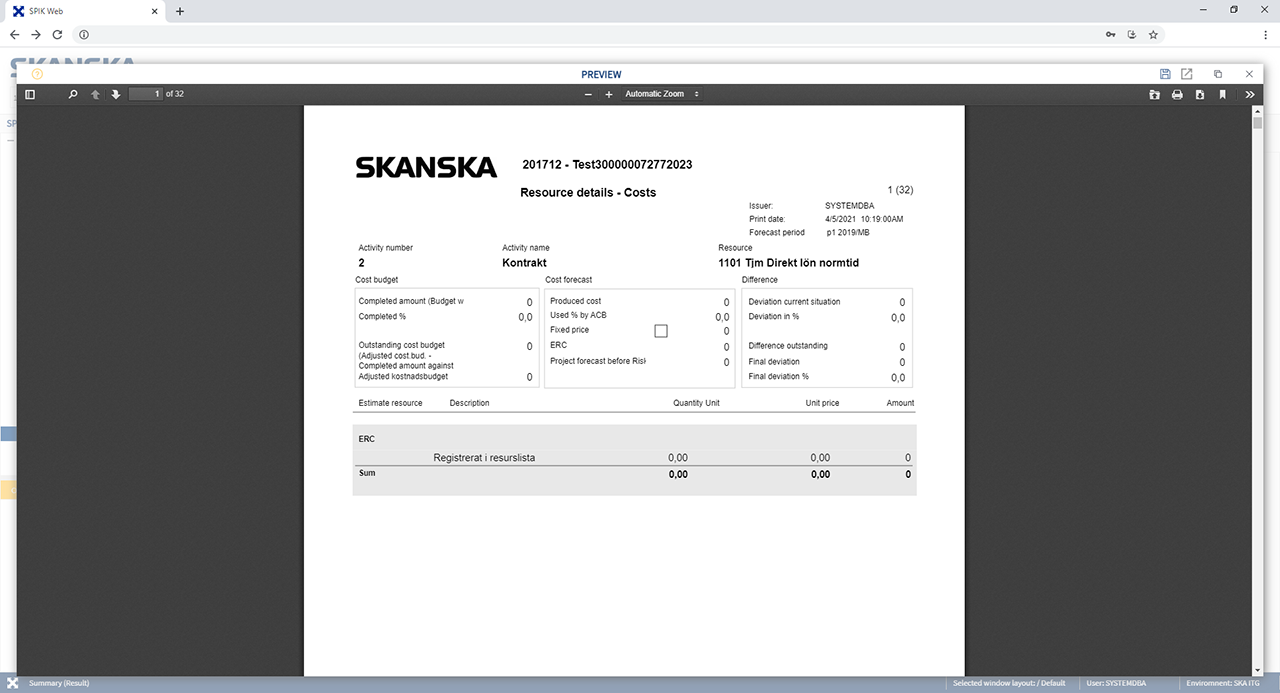The width and height of the screenshot is (1280, 693).
Task: Click the PREVIEW dialog title
Action: [x=601, y=74]
